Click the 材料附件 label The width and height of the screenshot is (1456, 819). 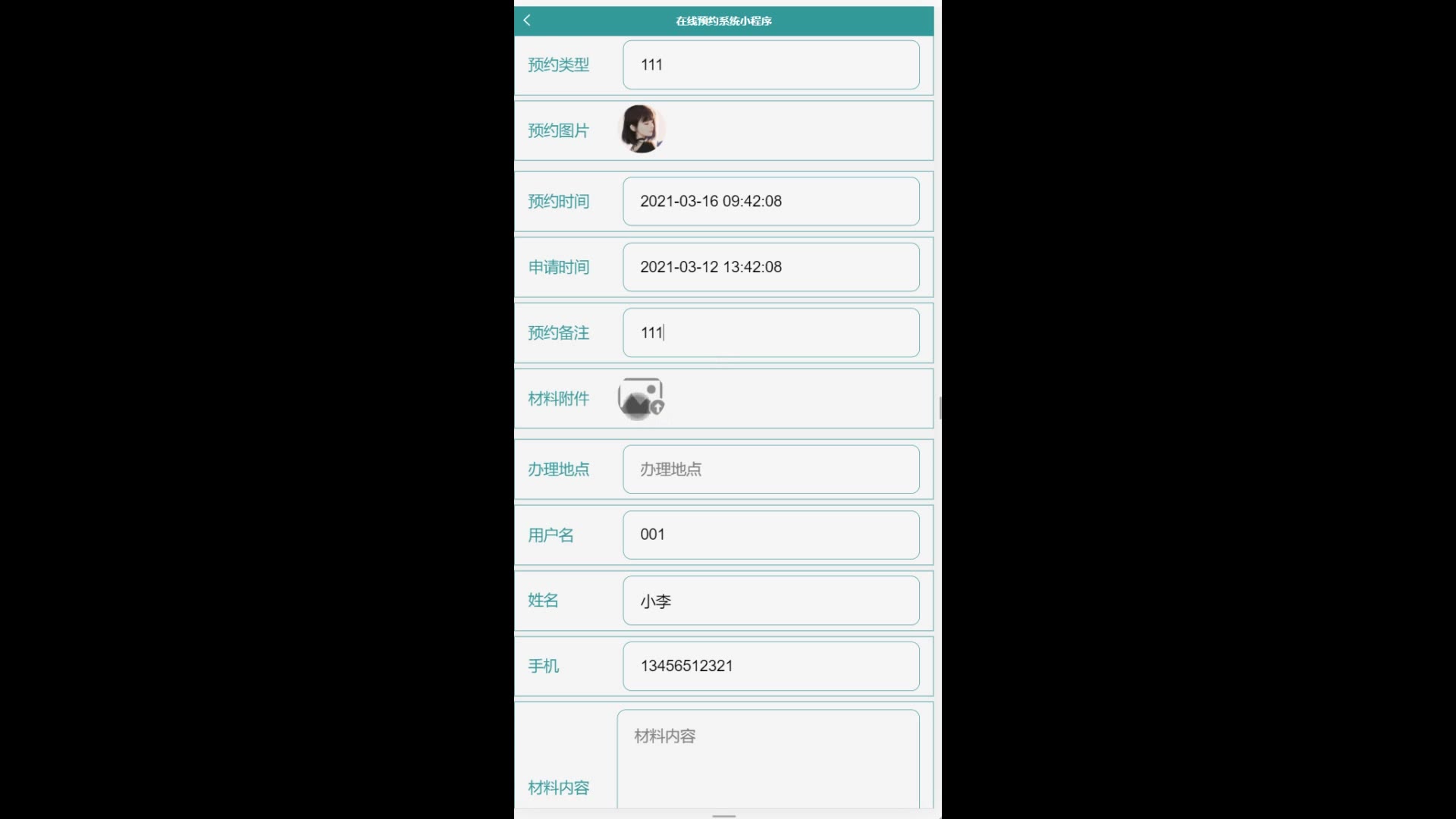(558, 399)
